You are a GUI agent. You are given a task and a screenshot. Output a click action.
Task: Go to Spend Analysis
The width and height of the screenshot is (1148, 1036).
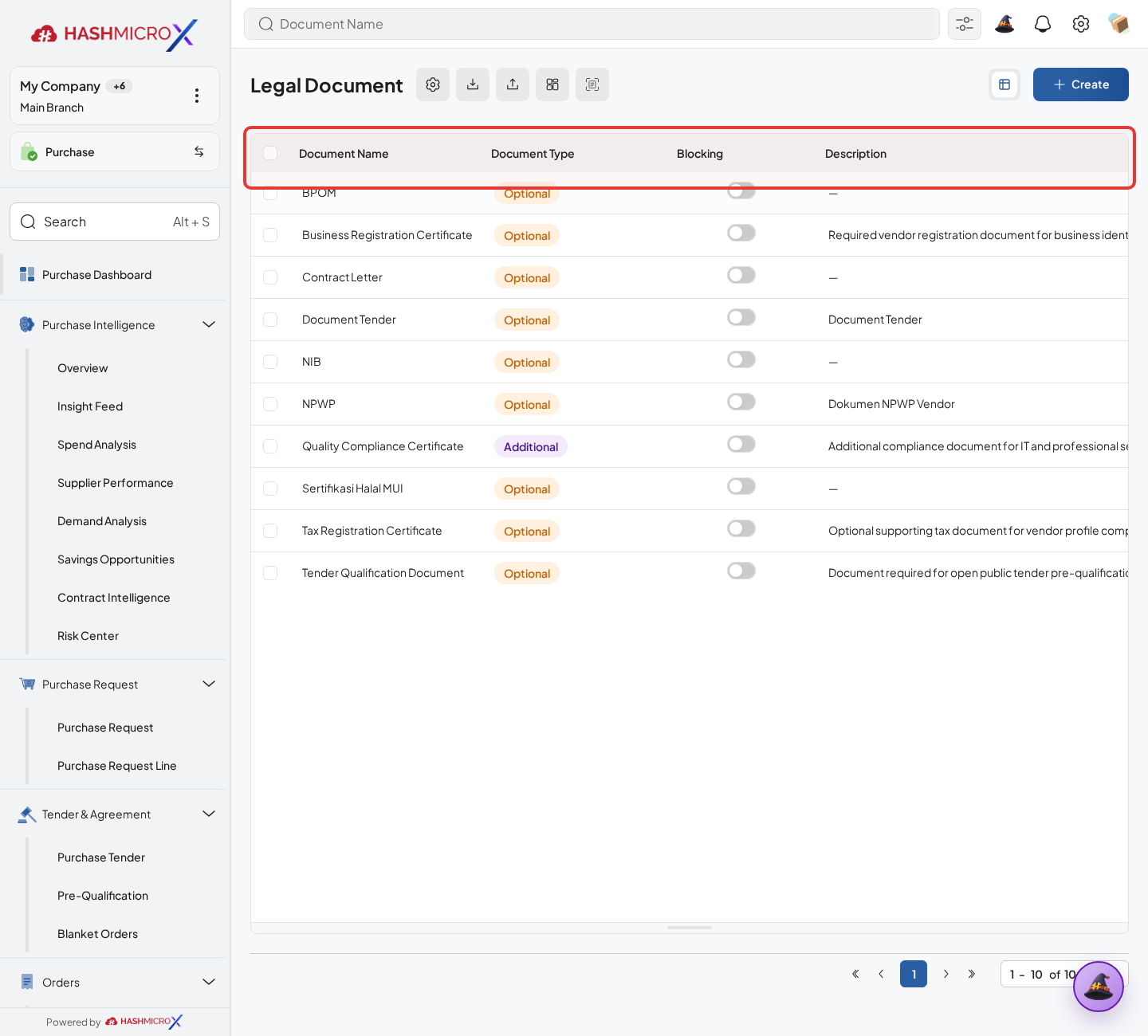pyautogui.click(x=96, y=445)
